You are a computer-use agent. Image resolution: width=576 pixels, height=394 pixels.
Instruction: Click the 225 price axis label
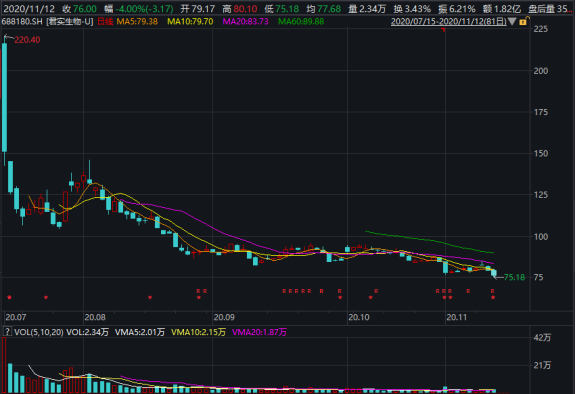[x=540, y=29]
